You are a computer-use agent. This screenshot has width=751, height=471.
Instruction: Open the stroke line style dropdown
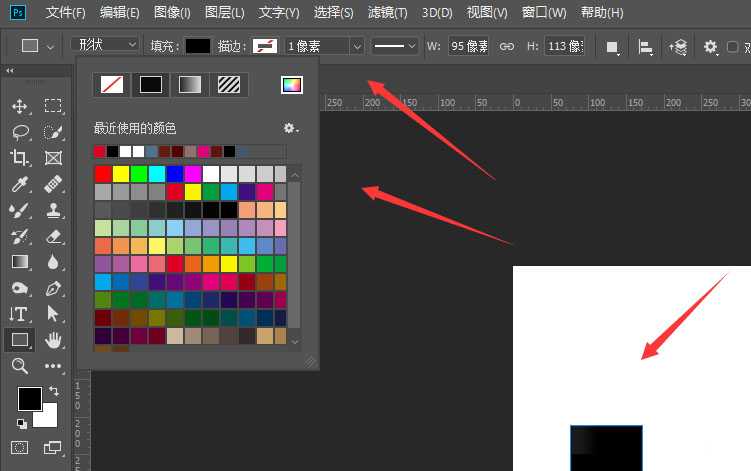(x=395, y=46)
